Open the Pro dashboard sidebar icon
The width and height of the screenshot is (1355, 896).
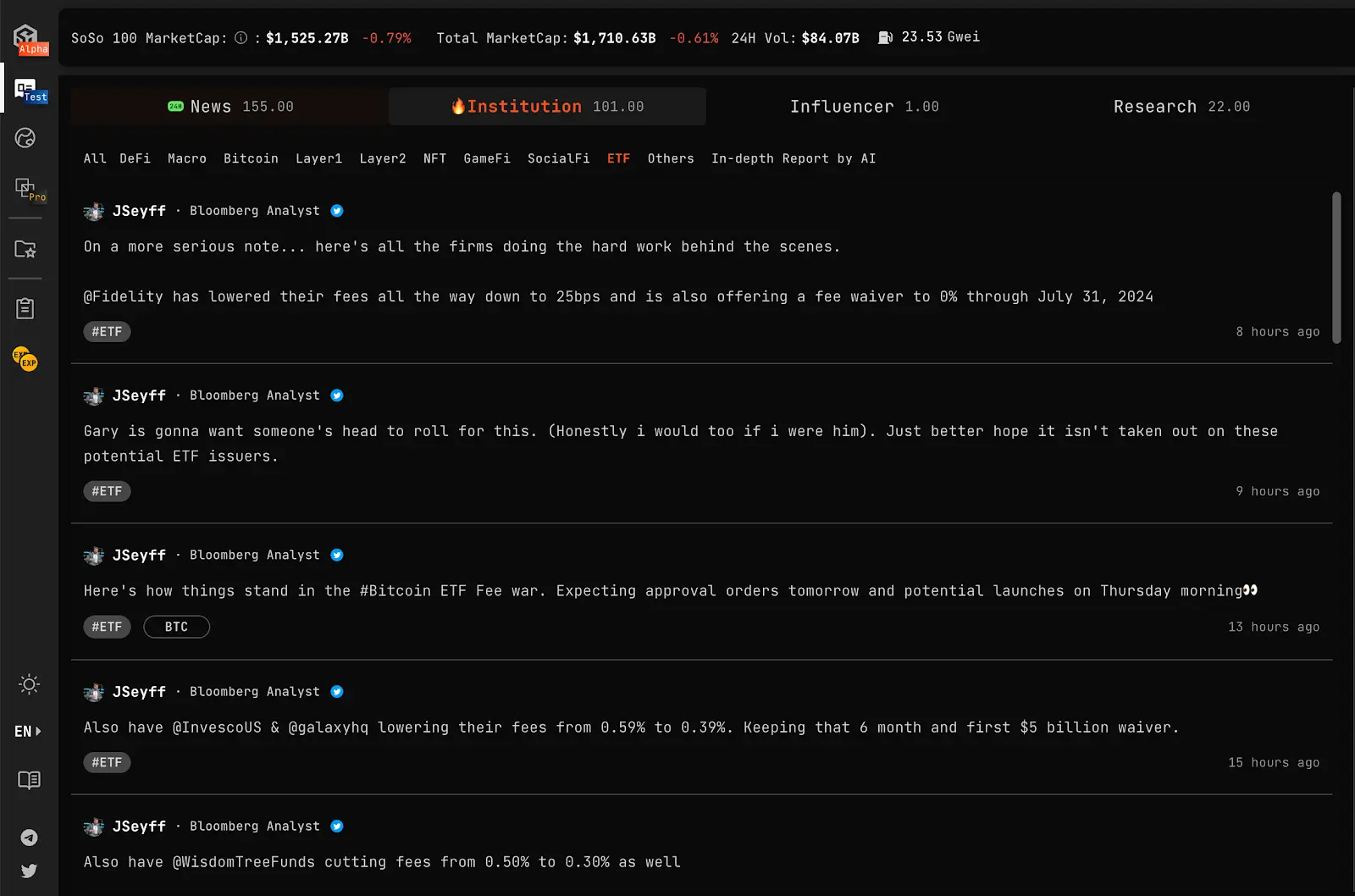pyautogui.click(x=29, y=189)
